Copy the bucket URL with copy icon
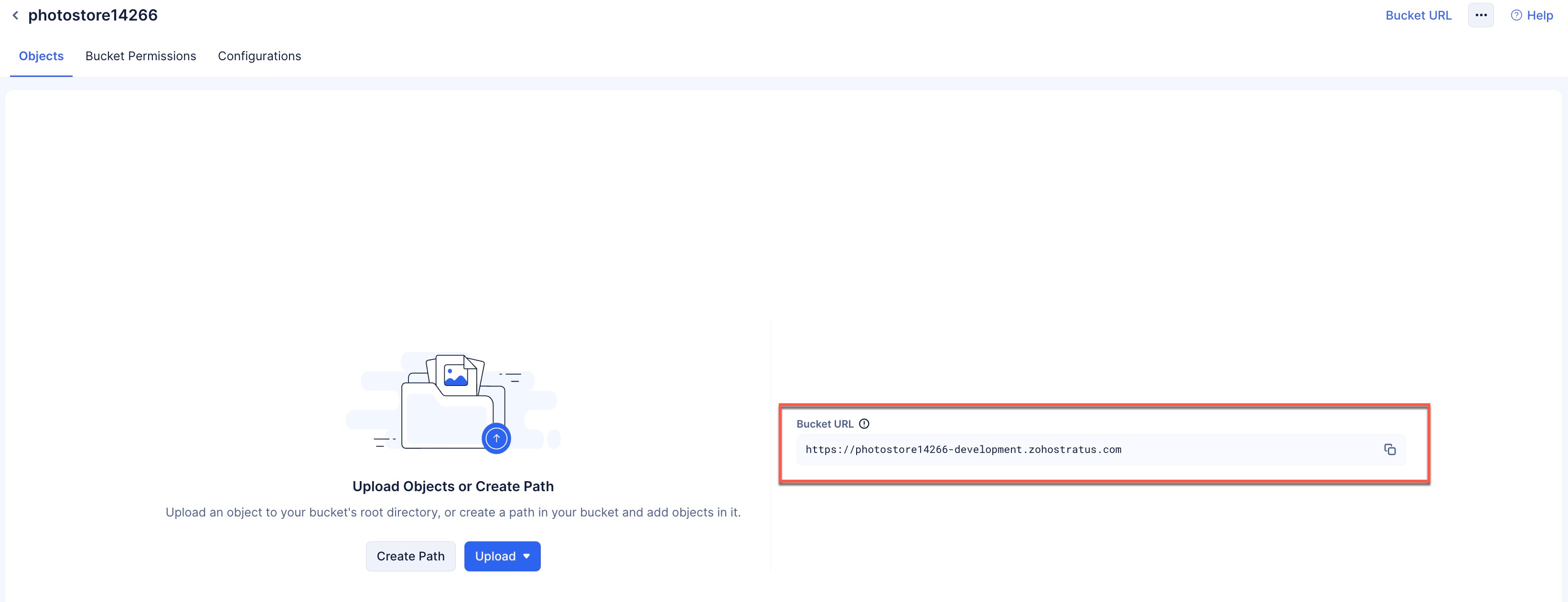Image resolution: width=1568 pixels, height=602 pixels. [x=1390, y=449]
